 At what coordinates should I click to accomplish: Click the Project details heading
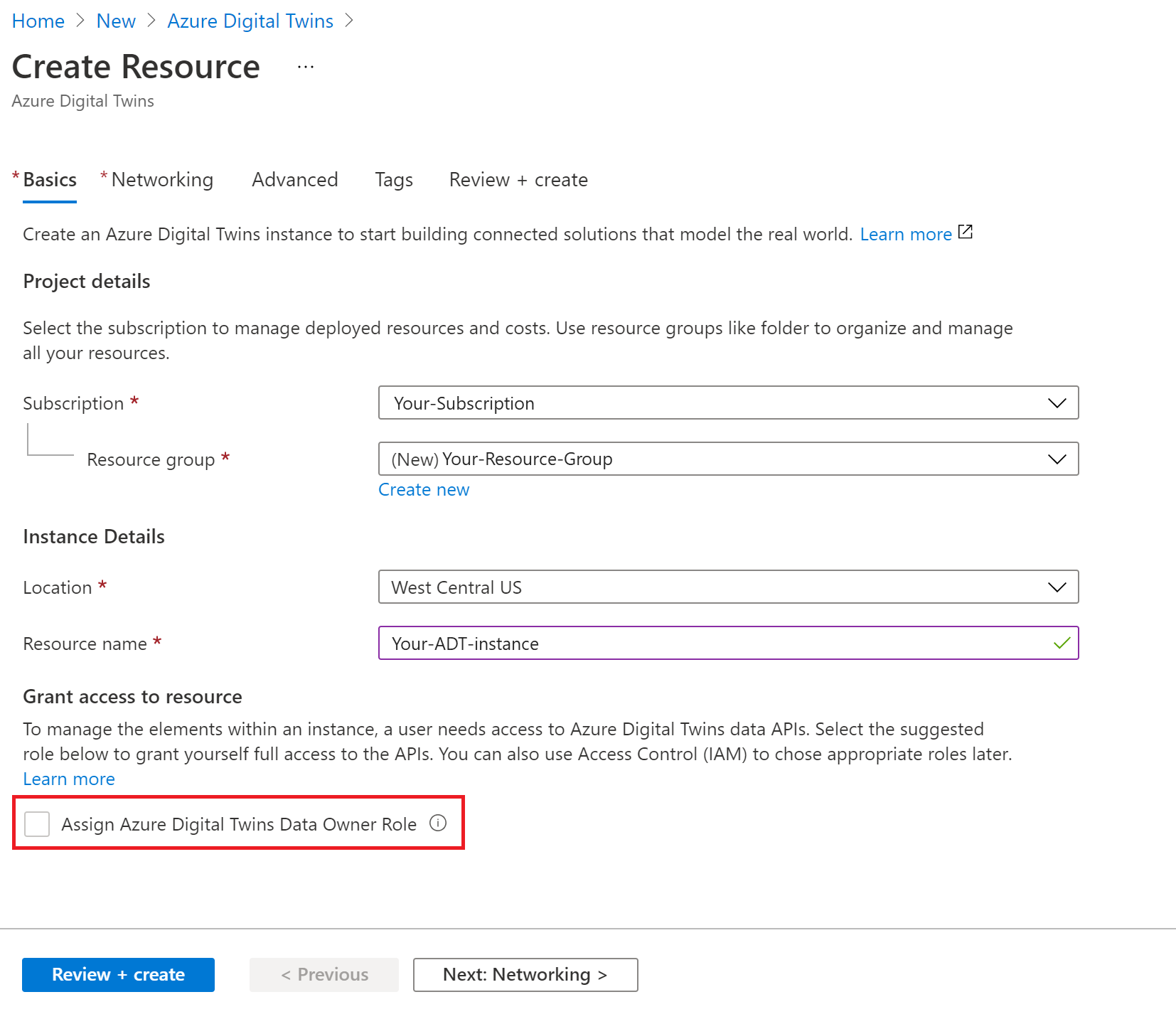coord(87,282)
